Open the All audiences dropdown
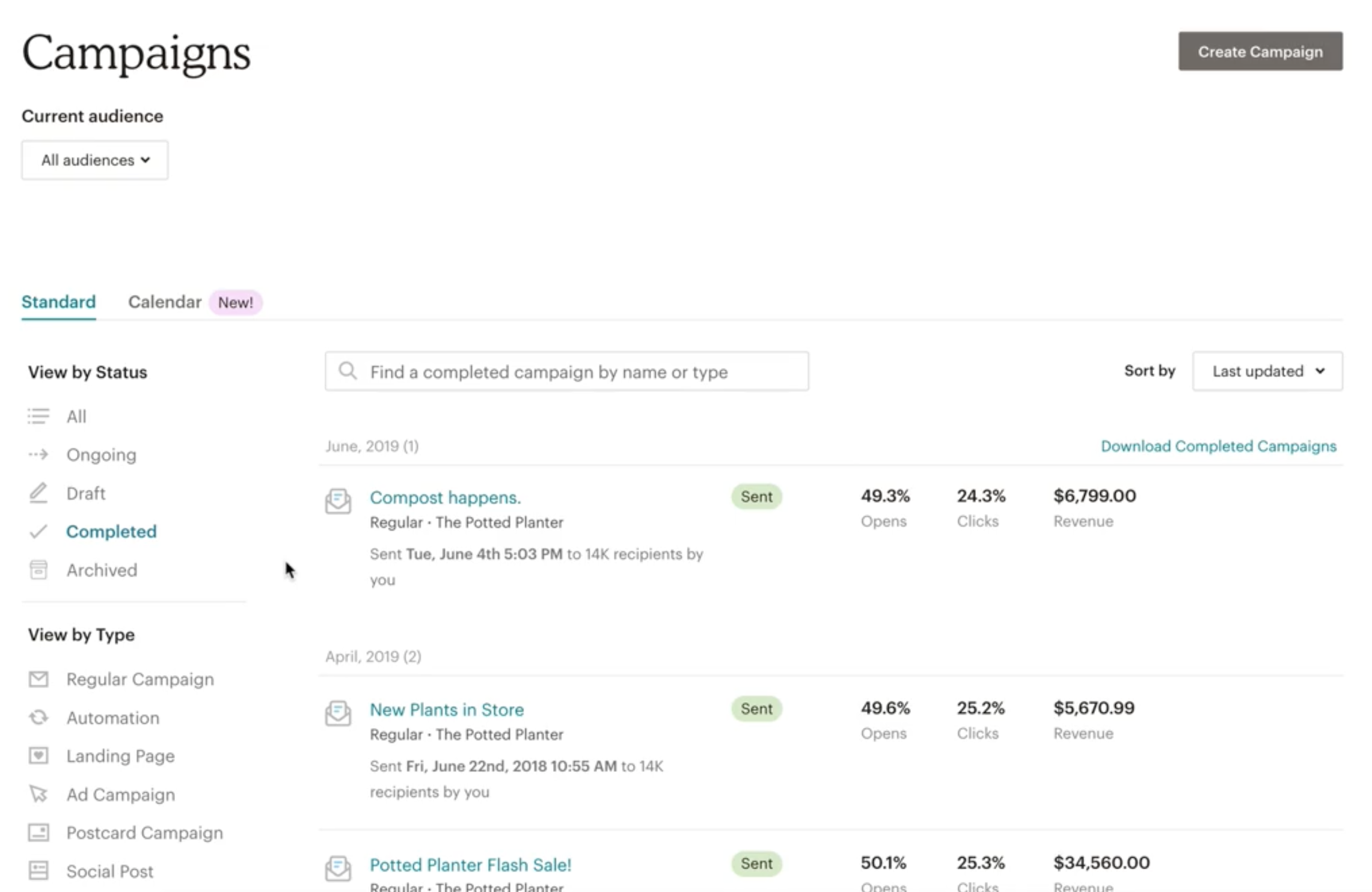Image resolution: width=1372 pixels, height=892 pixels. point(94,160)
